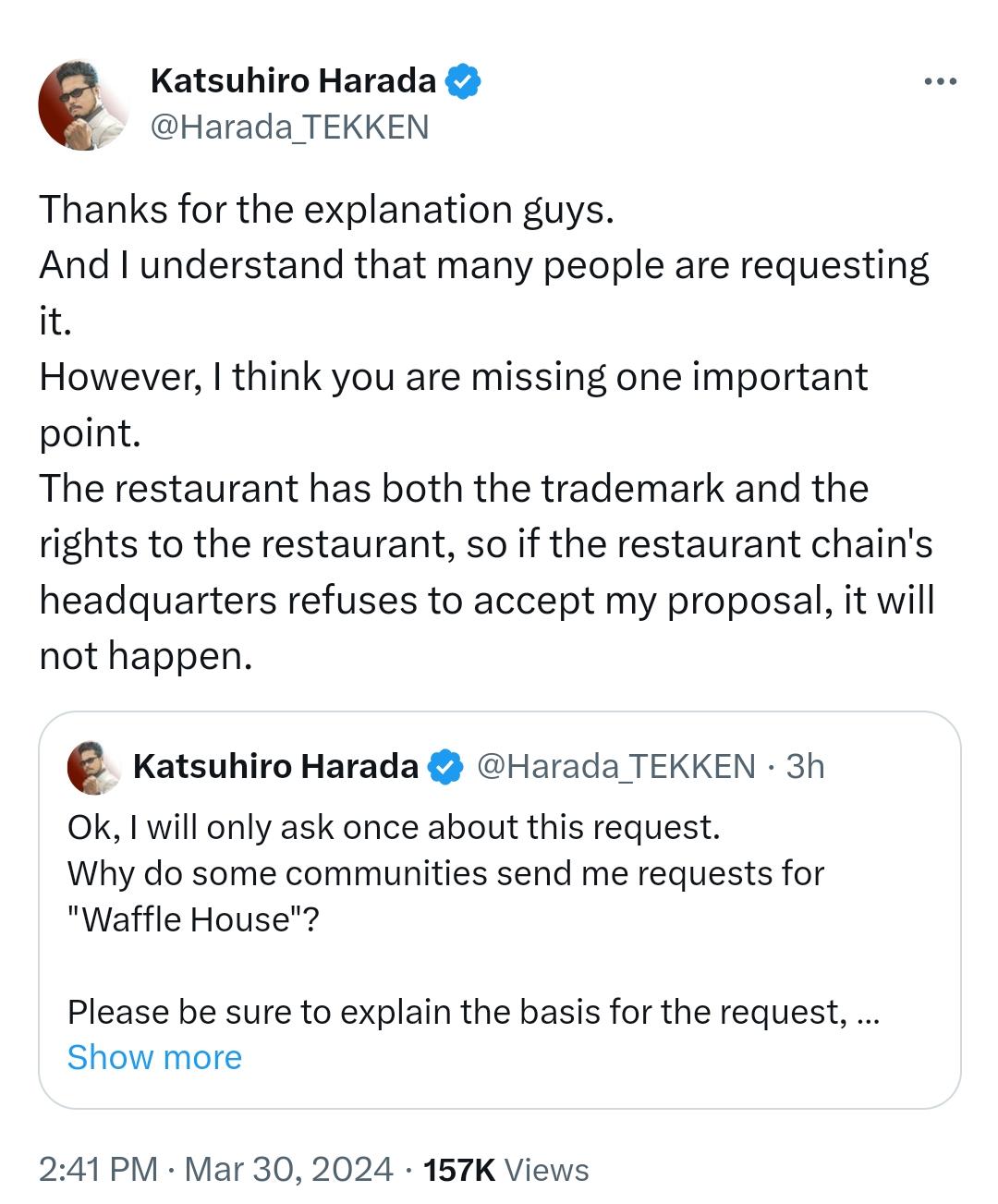Expand quoted tweet with Show more
Image resolution: width=998 pixels, height=1204 pixels.
[x=154, y=1057]
